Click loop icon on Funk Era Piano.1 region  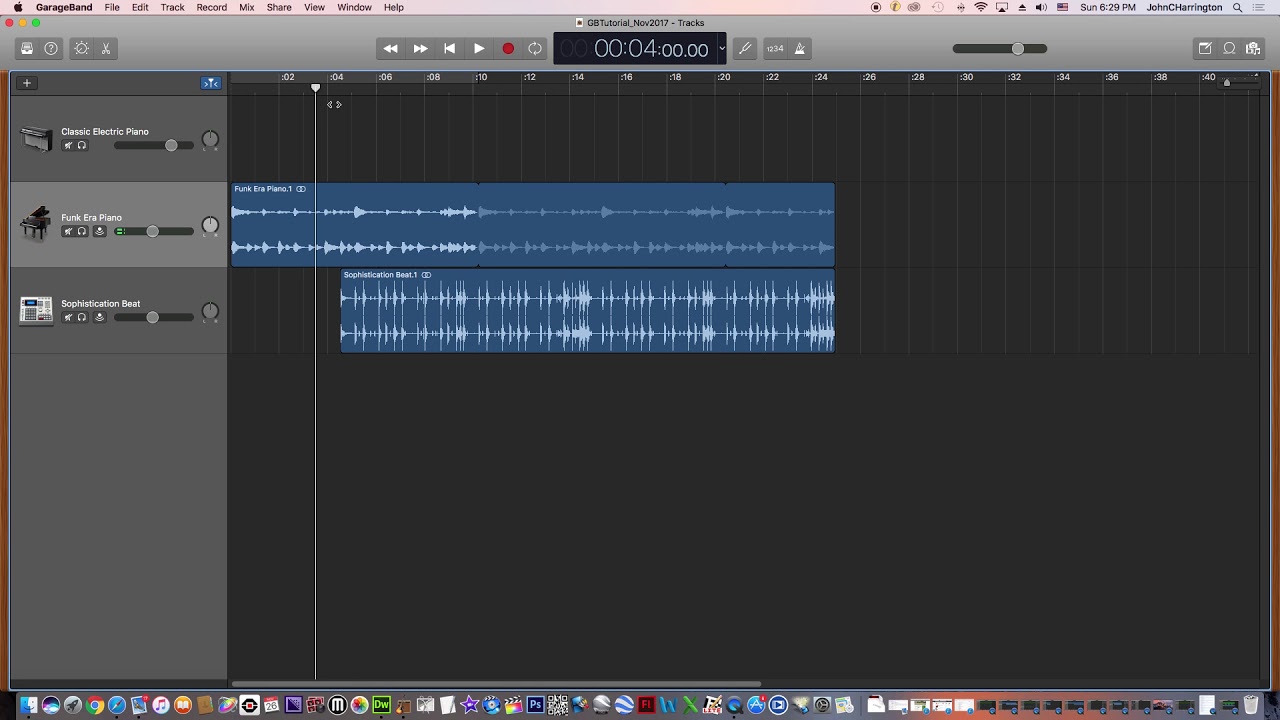301,189
